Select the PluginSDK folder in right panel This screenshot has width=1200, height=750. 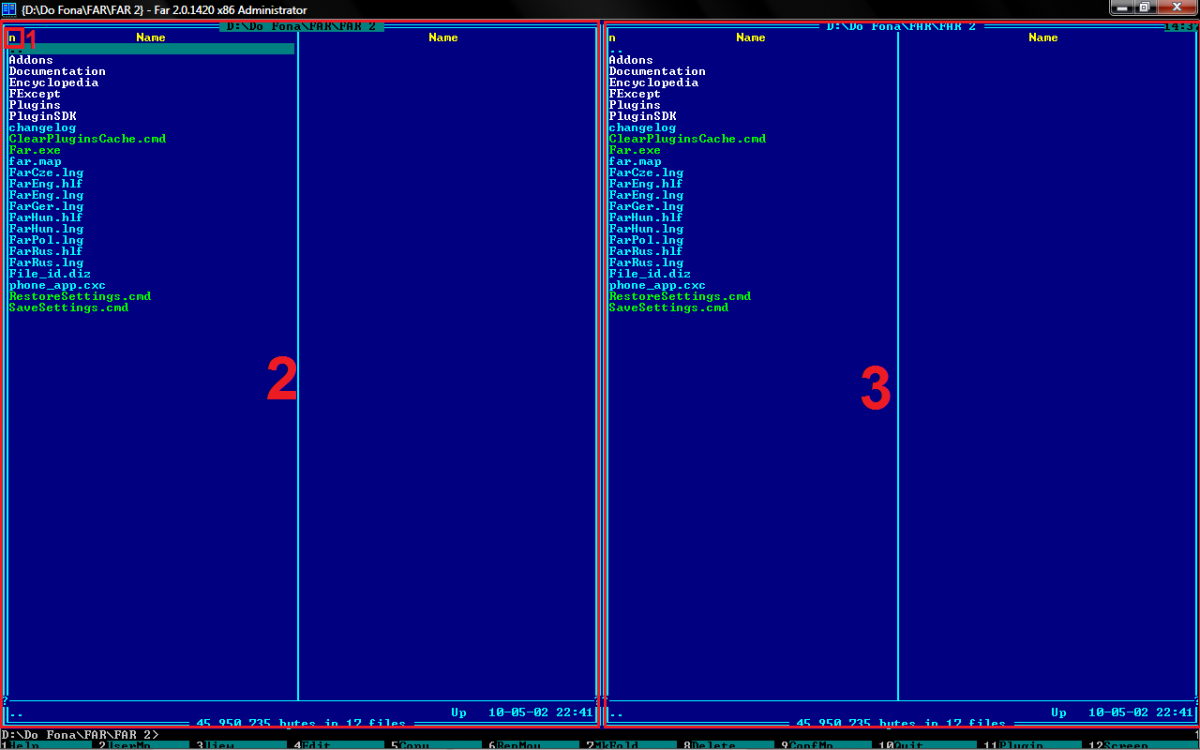point(642,116)
